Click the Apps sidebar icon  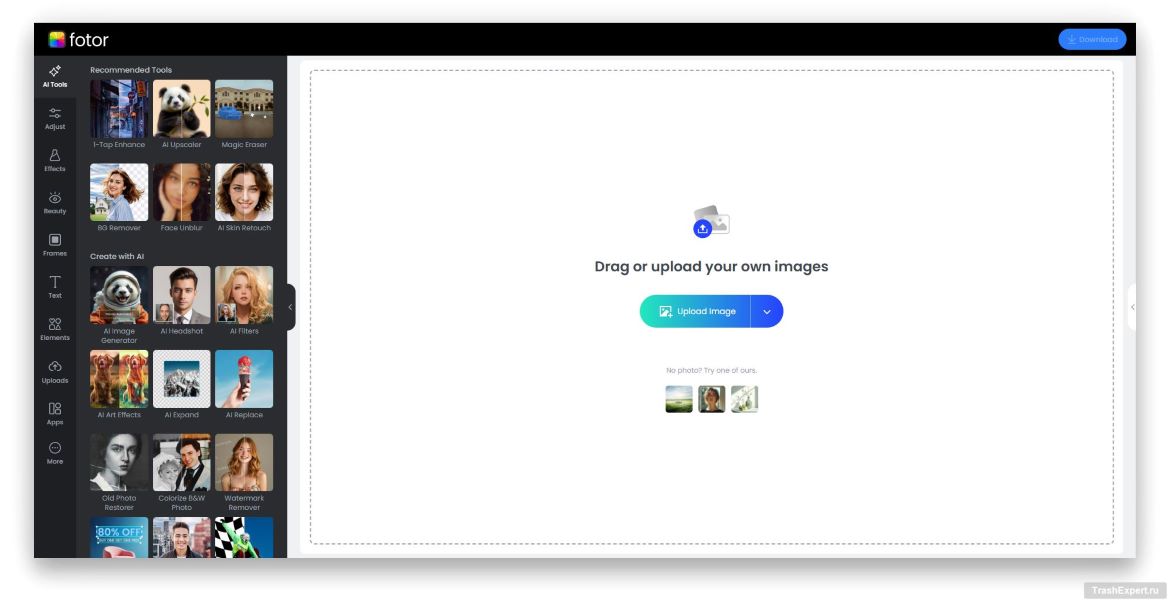55,413
